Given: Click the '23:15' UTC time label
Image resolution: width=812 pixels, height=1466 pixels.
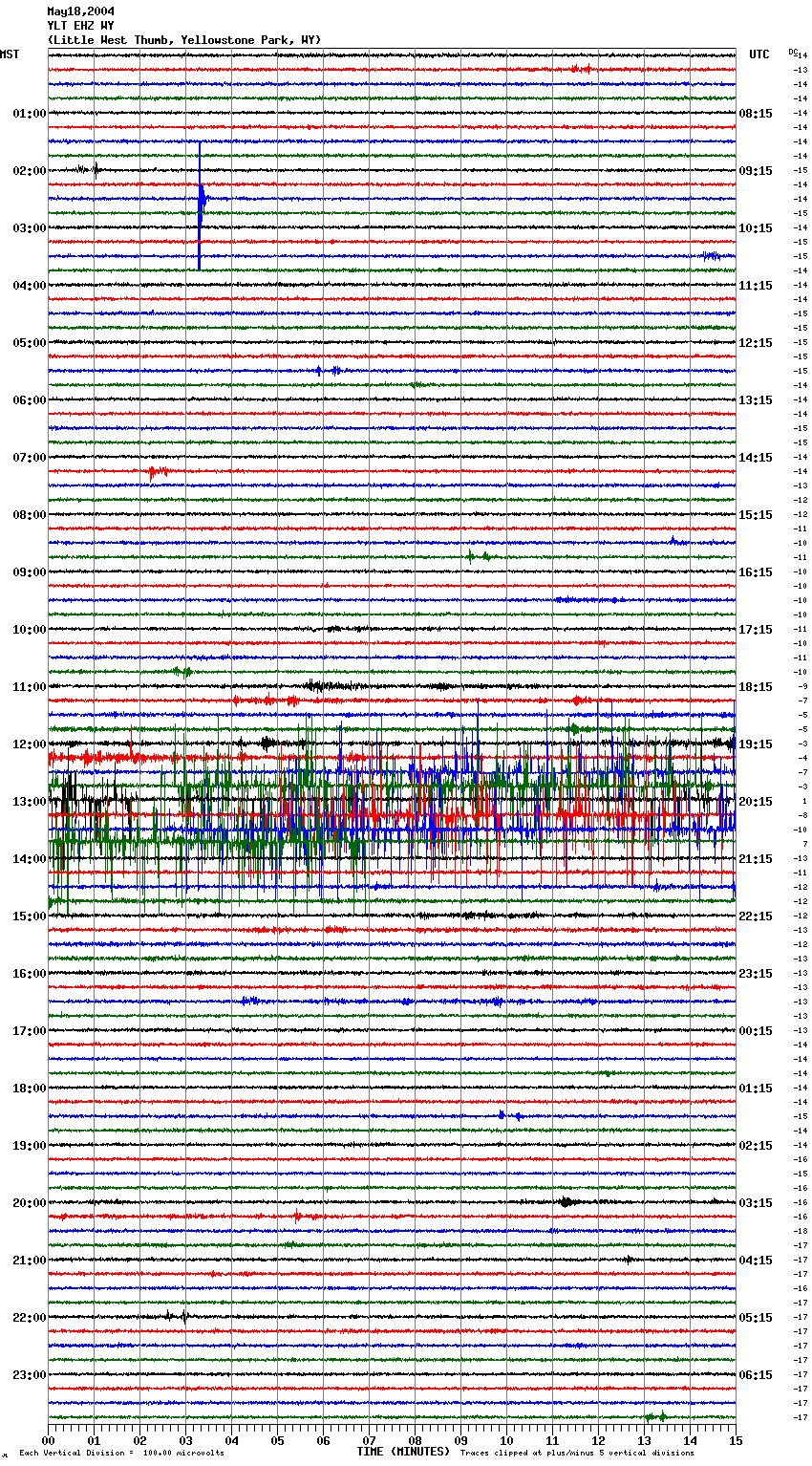Looking at the screenshot, I should [x=756, y=974].
